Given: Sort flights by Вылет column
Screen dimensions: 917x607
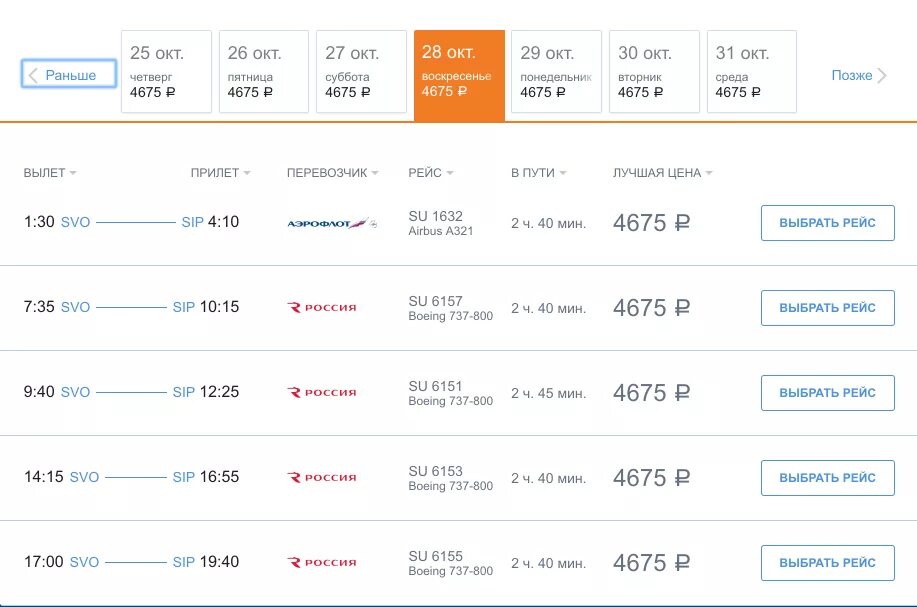Looking at the screenshot, I should [x=50, y=173].
